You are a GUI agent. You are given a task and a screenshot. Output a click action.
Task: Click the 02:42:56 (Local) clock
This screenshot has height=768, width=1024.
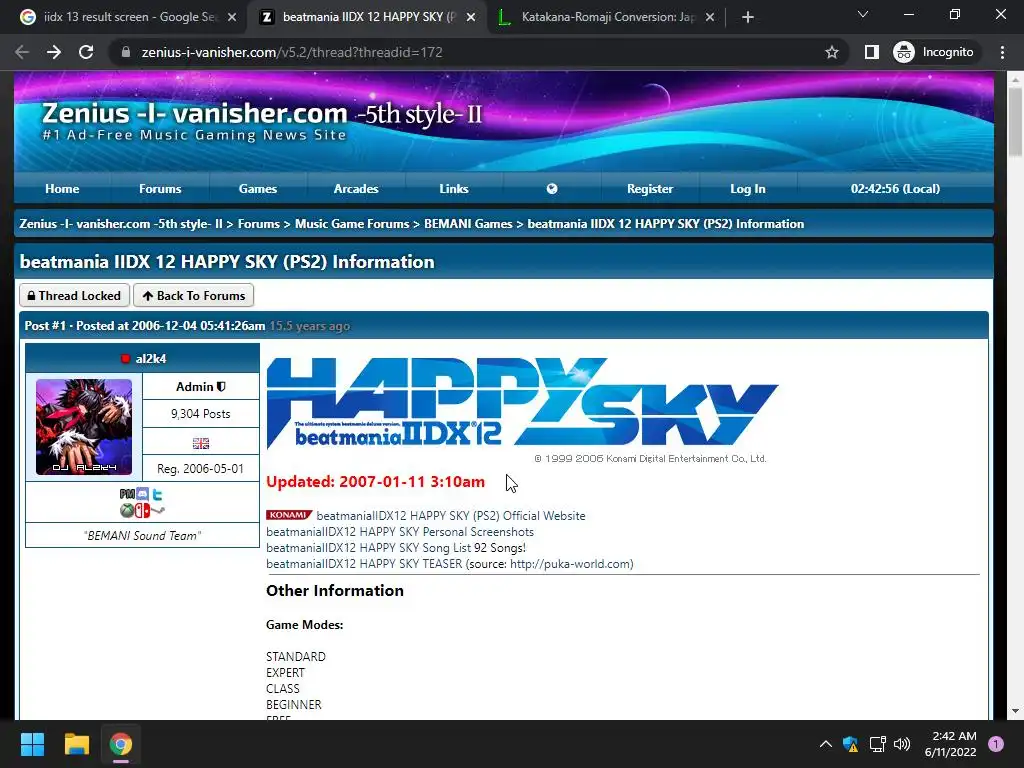click(x=895, y=189)
